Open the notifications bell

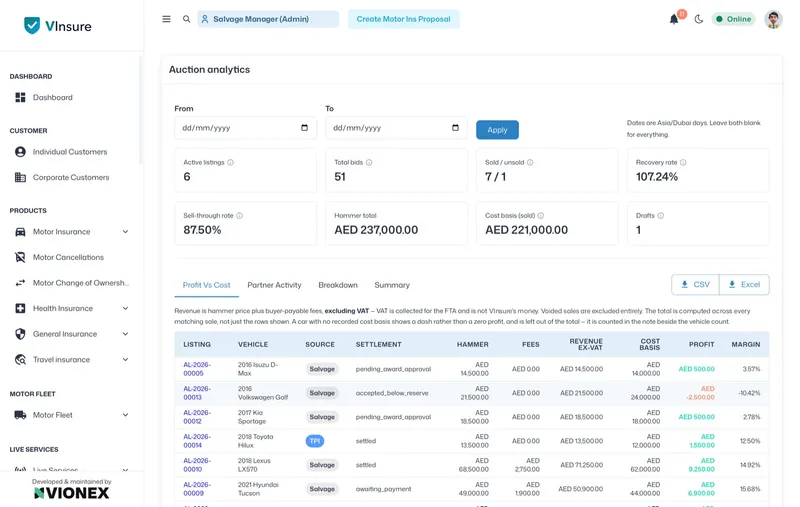(674, 19)
